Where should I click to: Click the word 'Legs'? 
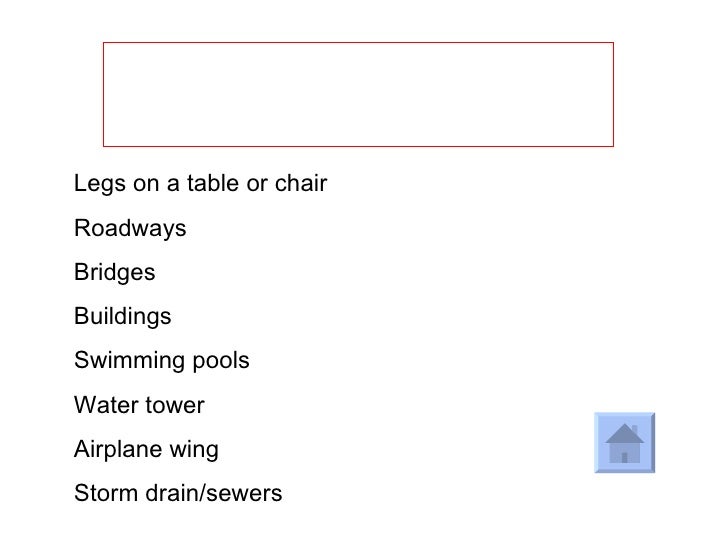pyautogui.click(x=100, y=184)
